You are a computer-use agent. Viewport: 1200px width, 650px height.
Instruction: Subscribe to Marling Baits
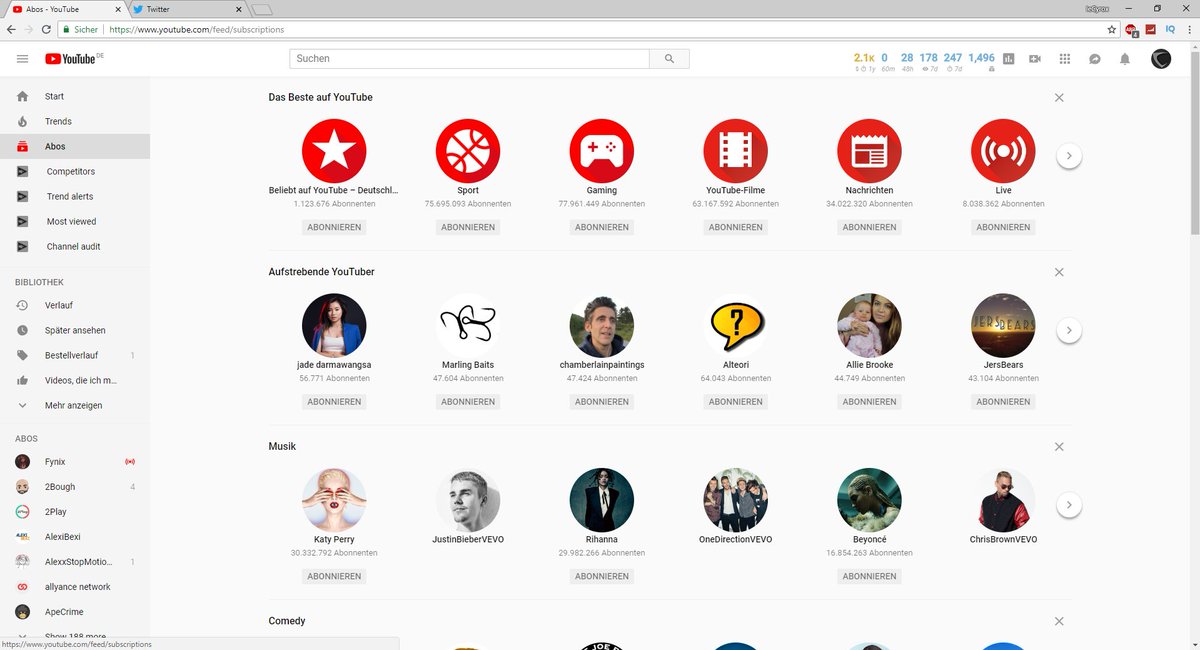tap(468, 402)
